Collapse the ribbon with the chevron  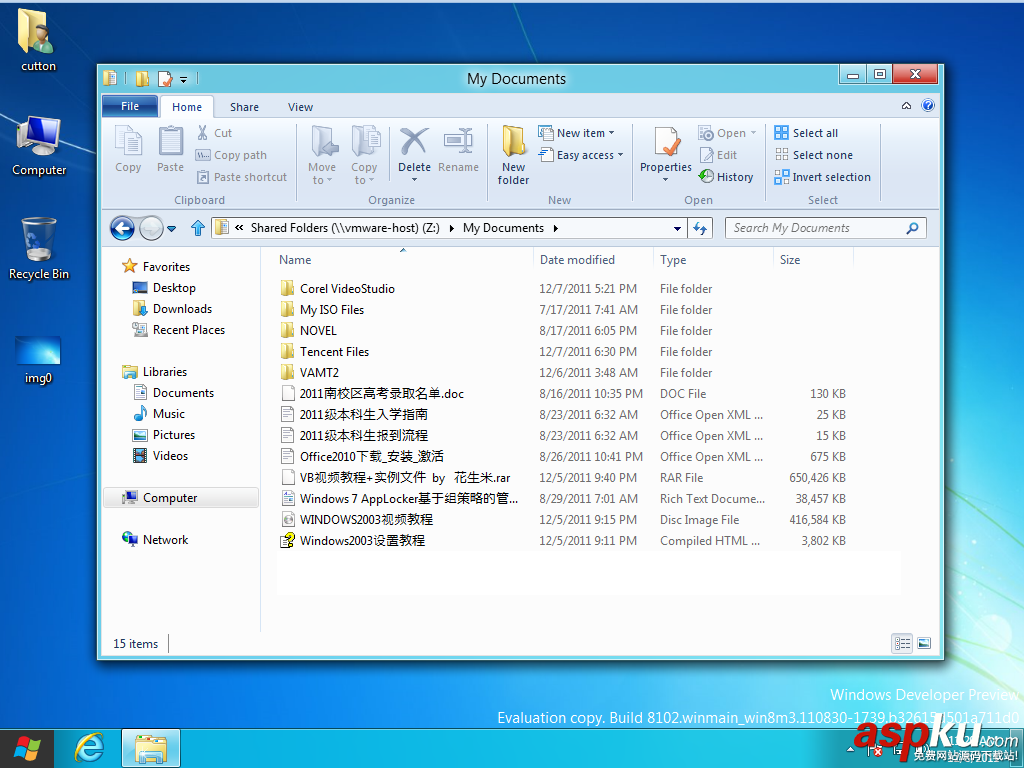click(906, 106)
